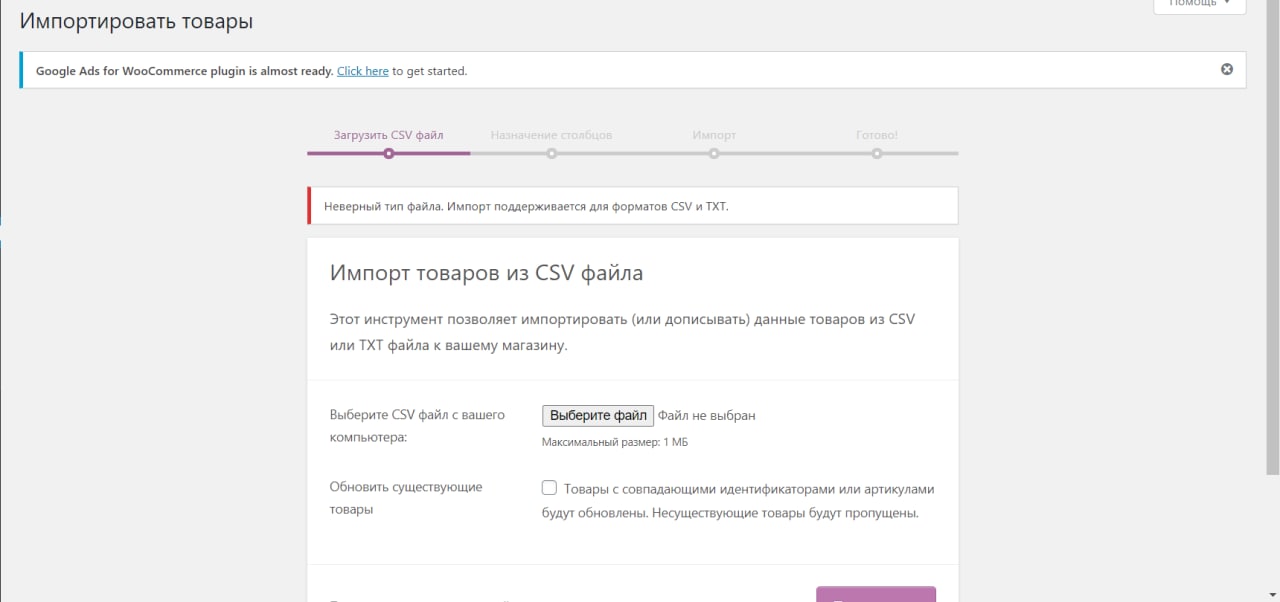This screenshot has height=602, width=1280.
Task: Click 'Выберите файл' file chooser button
Action: coord(598,415)
